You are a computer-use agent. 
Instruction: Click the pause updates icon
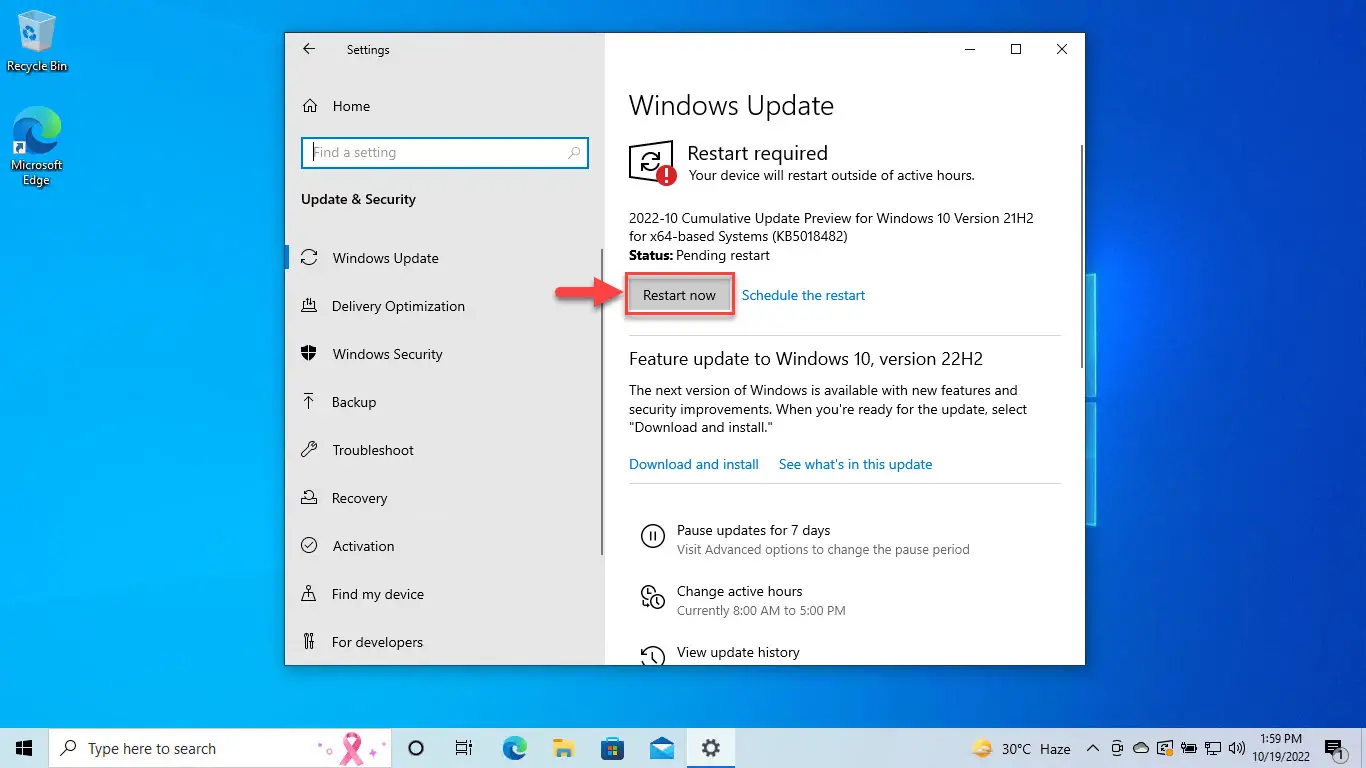click(652, 537)
